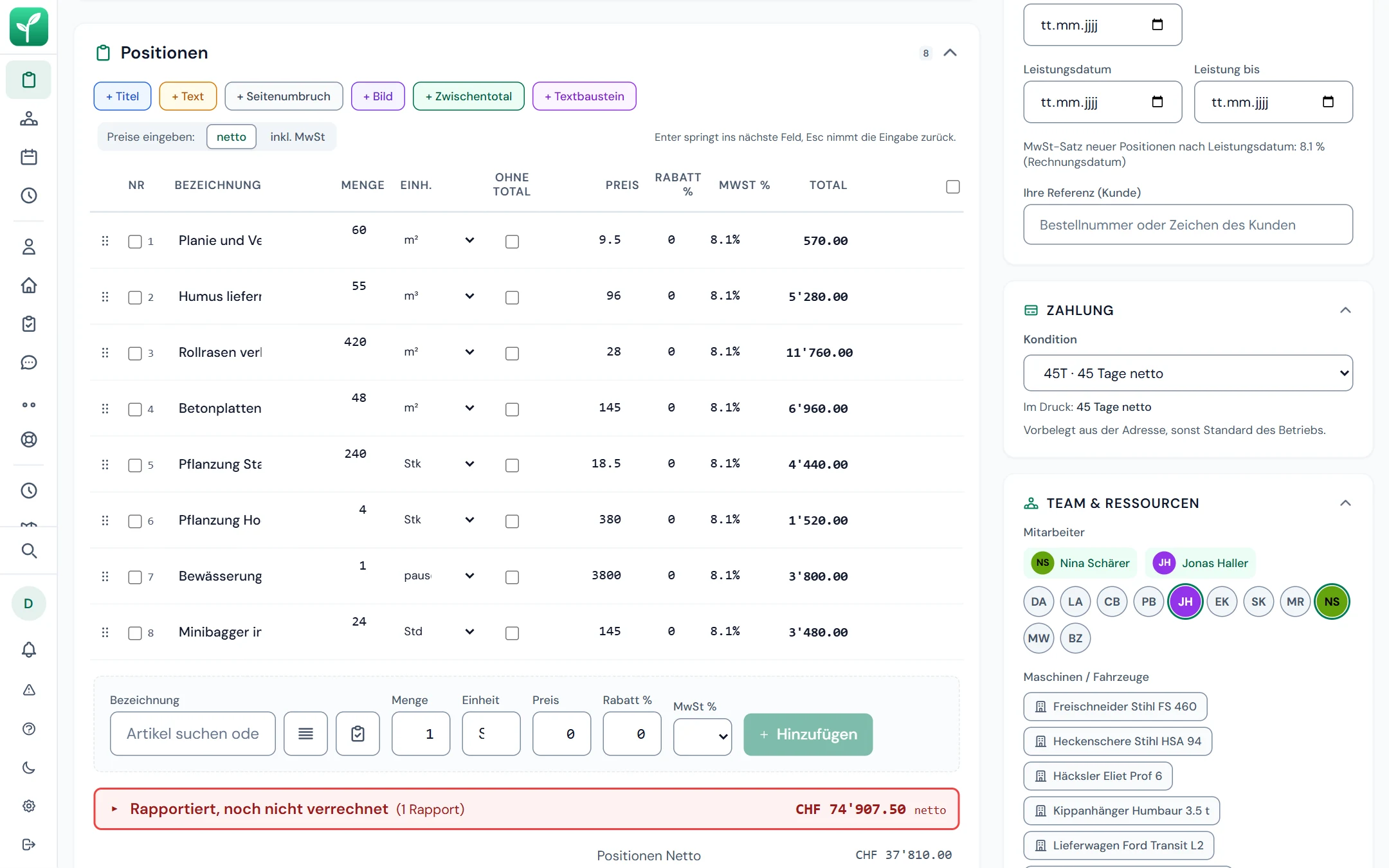Select the DA employee avatar
This screenshot has width=1389, height=868.
(1039, 602)
